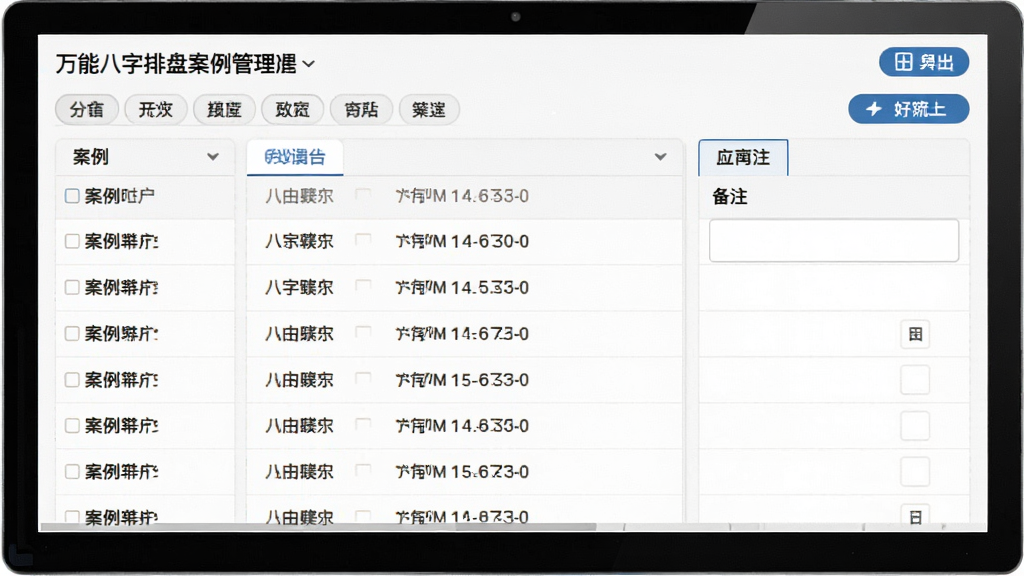Viewport: 1024px width, 576px height.
Task: Tick the 案例 checkbox in the 14.533-0 row
Action: [72, 287]
